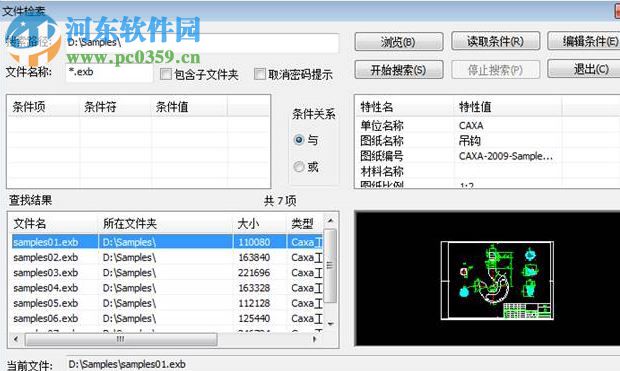
Task: Click the 条件项 column header
Action: pos(43,107)
